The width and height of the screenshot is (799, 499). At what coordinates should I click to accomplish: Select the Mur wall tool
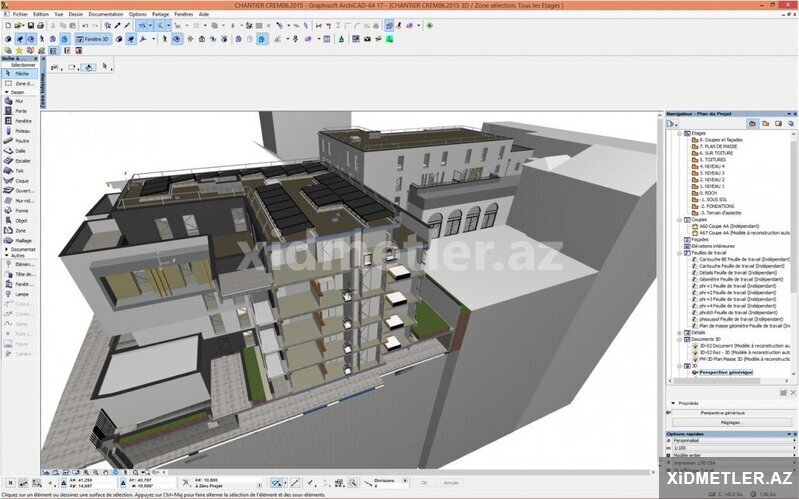(x=18, y=101)
